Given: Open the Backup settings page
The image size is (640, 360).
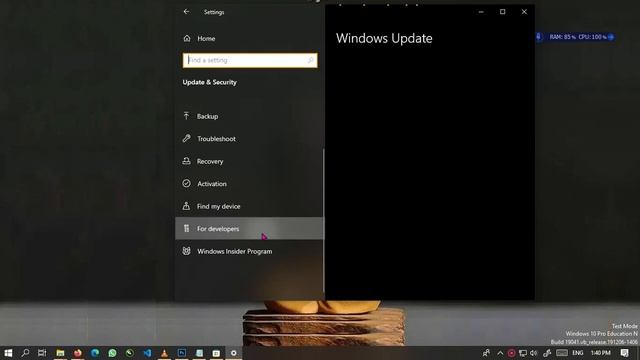Looking at the screenshot, I should (249, 116).
